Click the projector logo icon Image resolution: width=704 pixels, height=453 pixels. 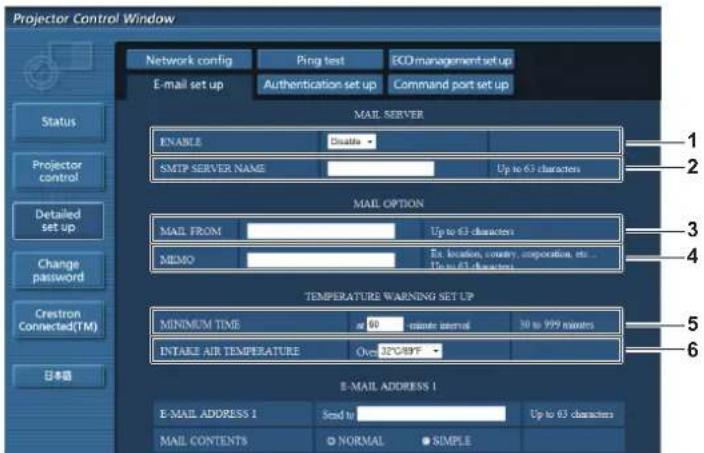click(59, 66)
